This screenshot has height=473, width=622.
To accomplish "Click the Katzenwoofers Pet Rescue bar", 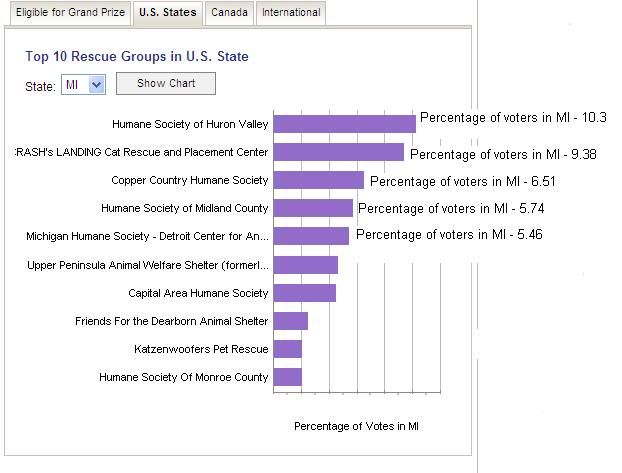I will point(288,349).
